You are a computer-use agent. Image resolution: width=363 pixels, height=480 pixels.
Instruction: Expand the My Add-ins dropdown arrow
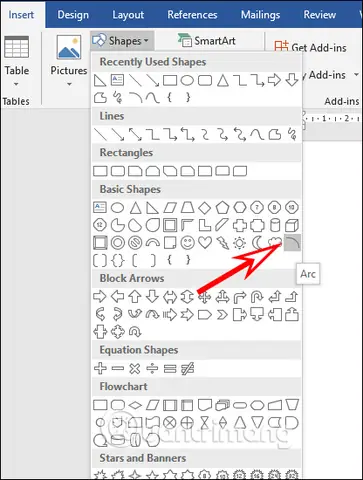[356, 75]
